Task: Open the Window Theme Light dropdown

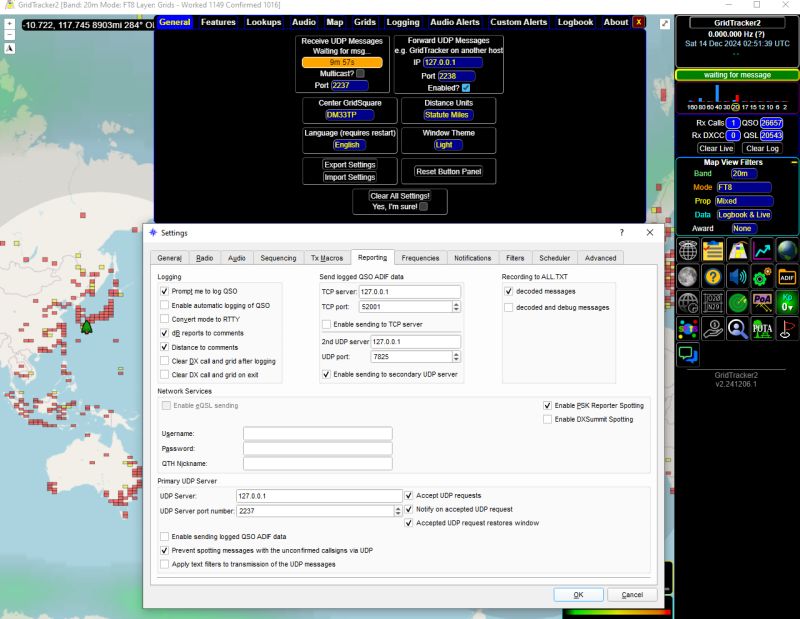Action: [x=448, y=145]
